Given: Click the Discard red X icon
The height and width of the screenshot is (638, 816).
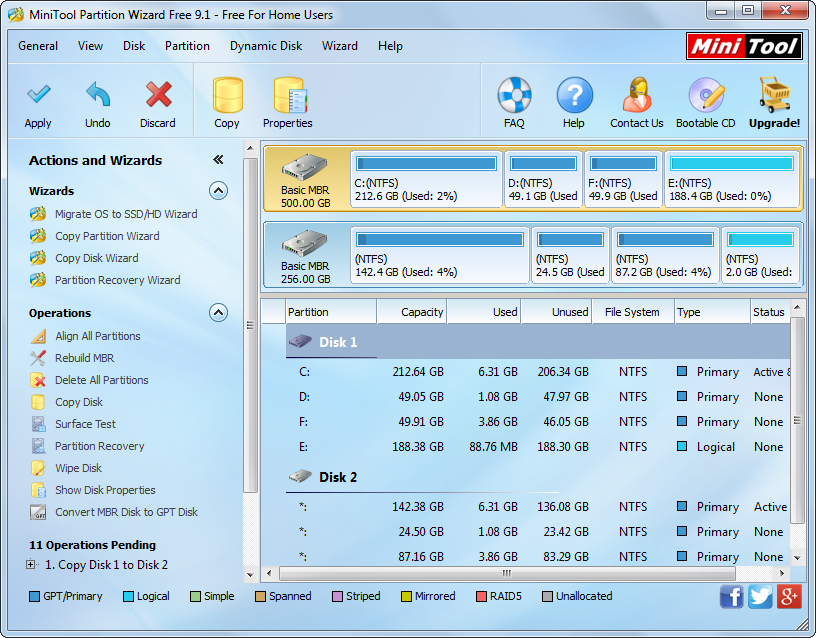Looking at the screenshot, I should coord(158,94).
